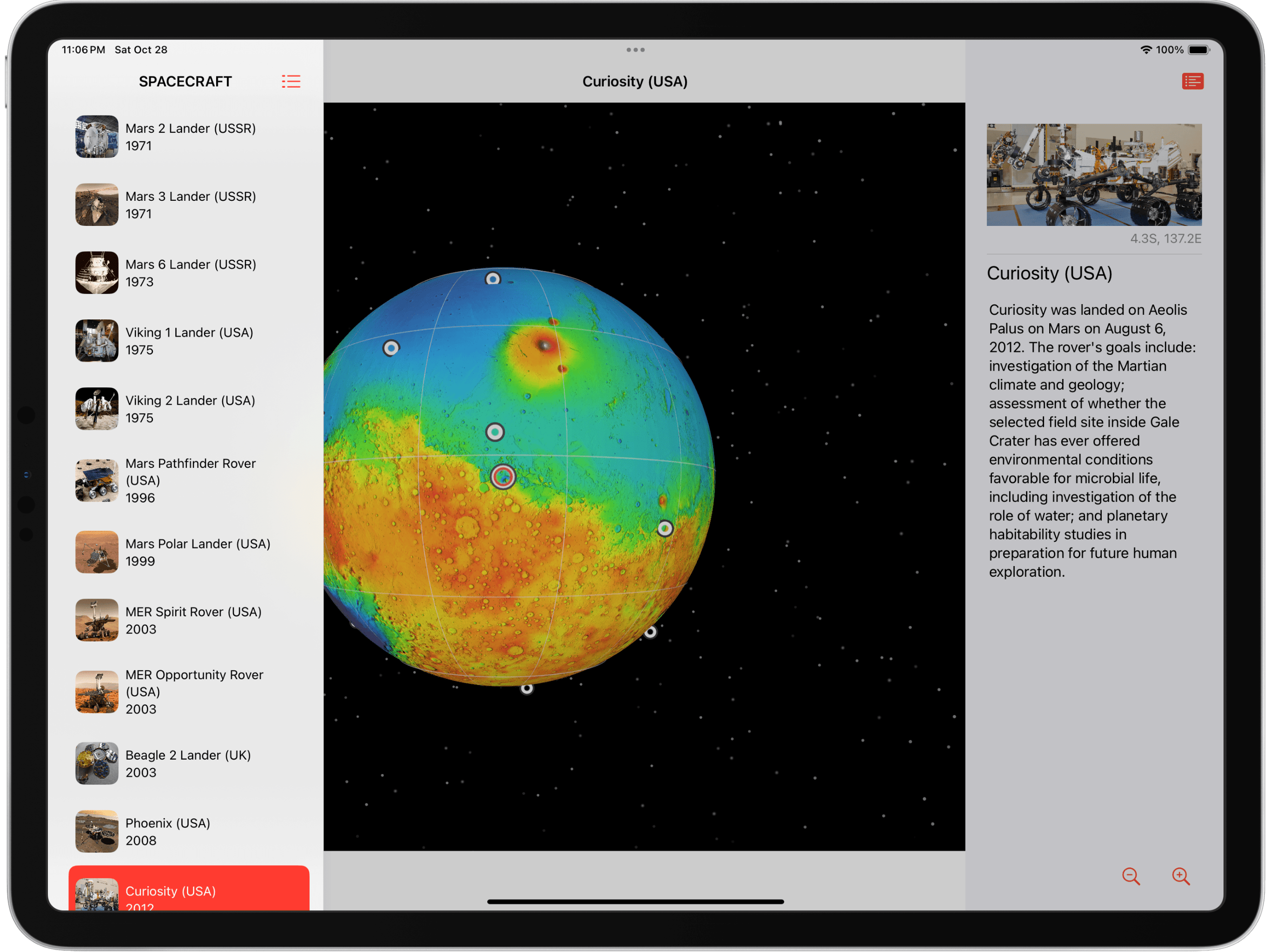Tap the marker at the globe's south pole
The width and height of the screenshot is (1270, 952).
[527, 688]
